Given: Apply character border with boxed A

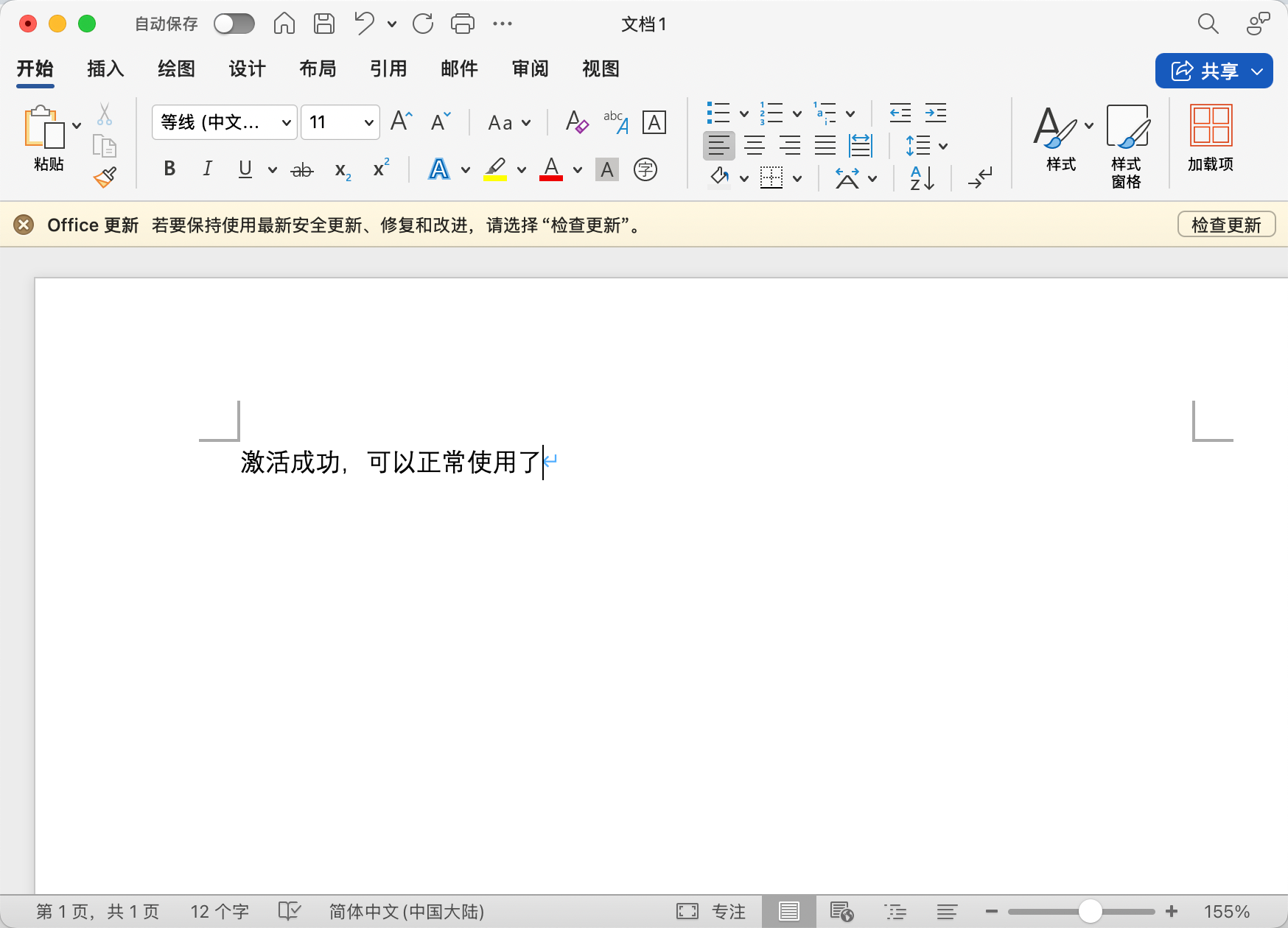Looking at the screenshot, I should pyautogui.click(x=654, y=122).
